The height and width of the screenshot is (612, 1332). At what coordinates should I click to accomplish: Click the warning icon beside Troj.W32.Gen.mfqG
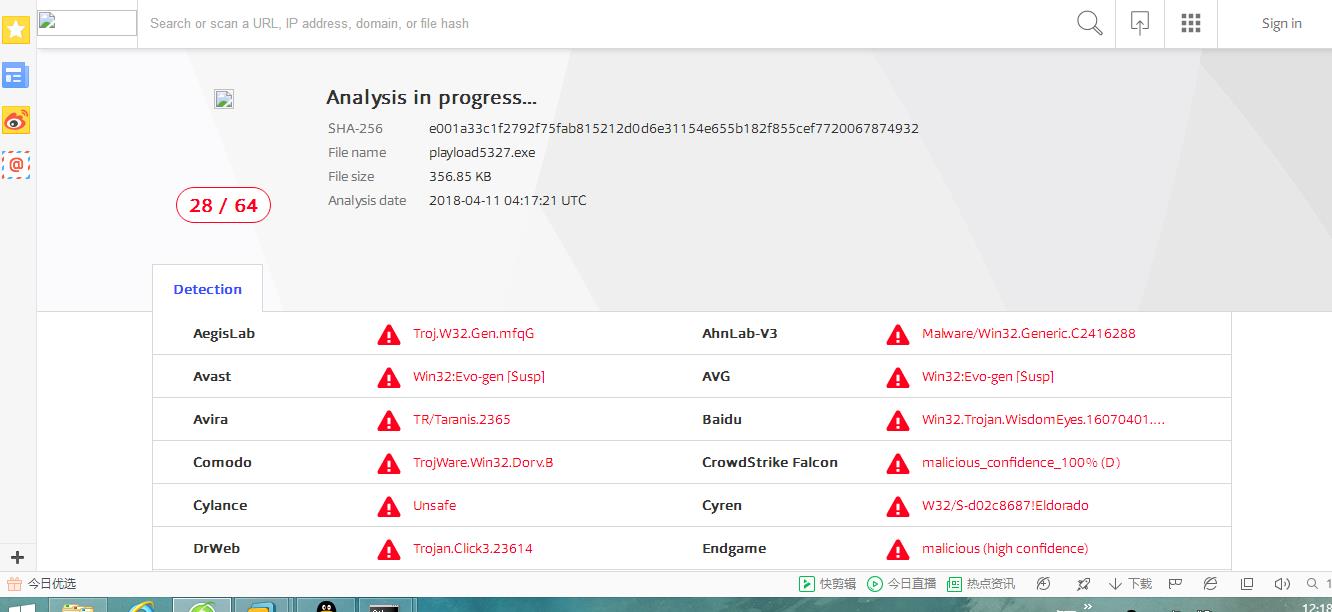(388, 334)
